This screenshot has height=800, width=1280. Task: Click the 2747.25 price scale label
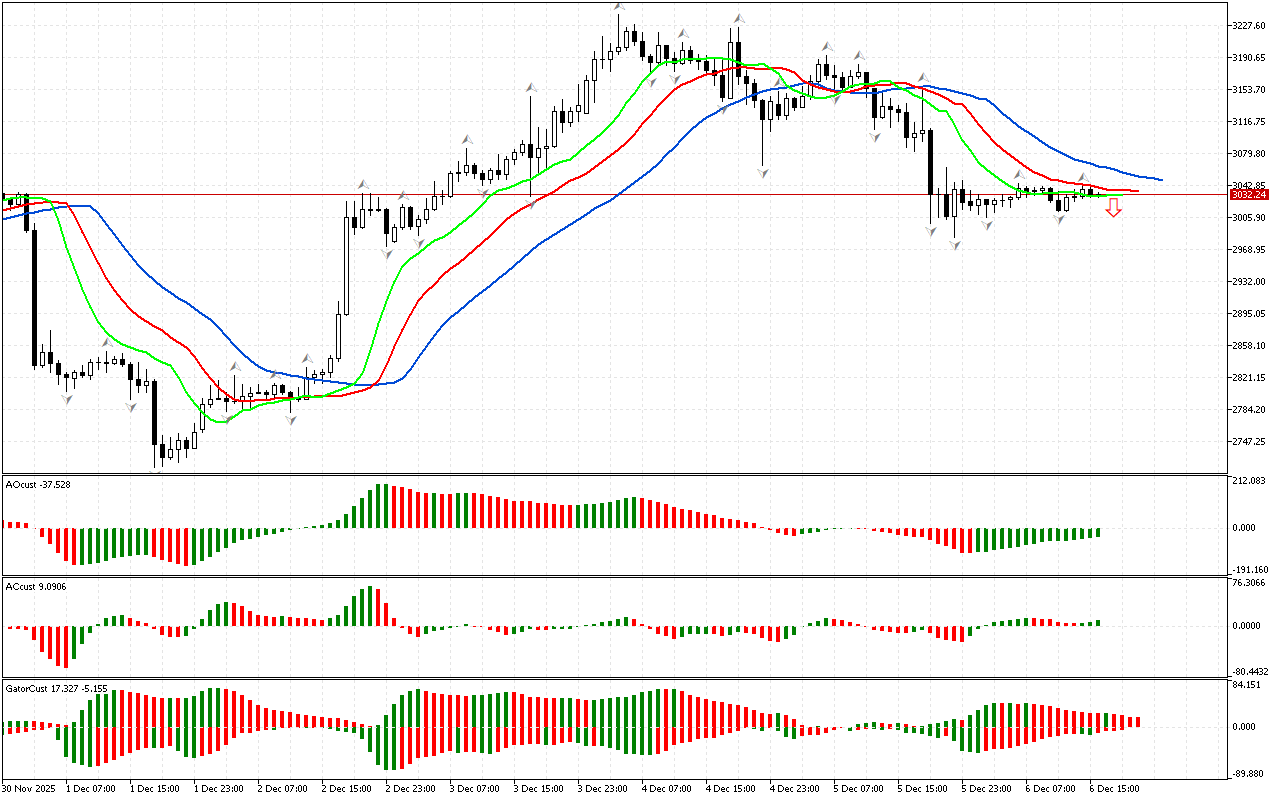pos(1250,442)
